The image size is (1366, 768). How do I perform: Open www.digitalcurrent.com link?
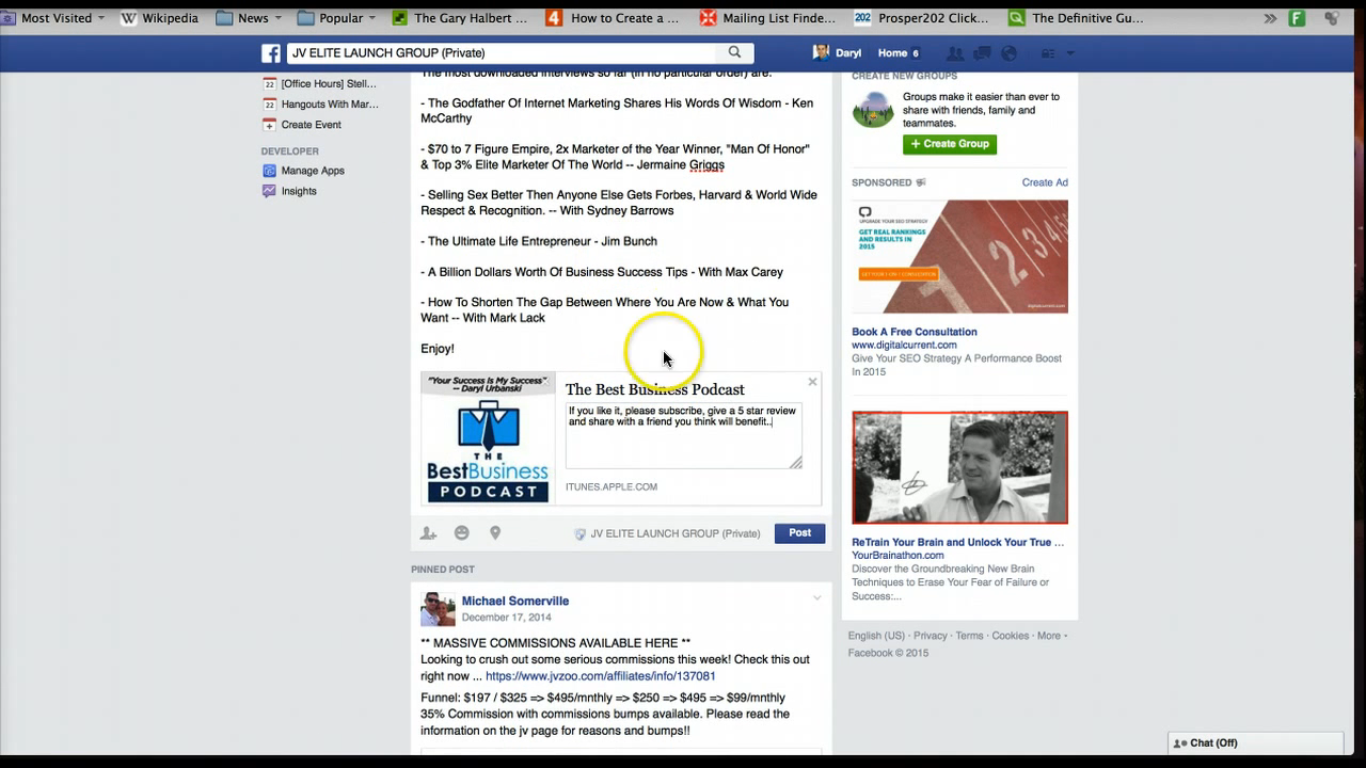pos(904,345)
